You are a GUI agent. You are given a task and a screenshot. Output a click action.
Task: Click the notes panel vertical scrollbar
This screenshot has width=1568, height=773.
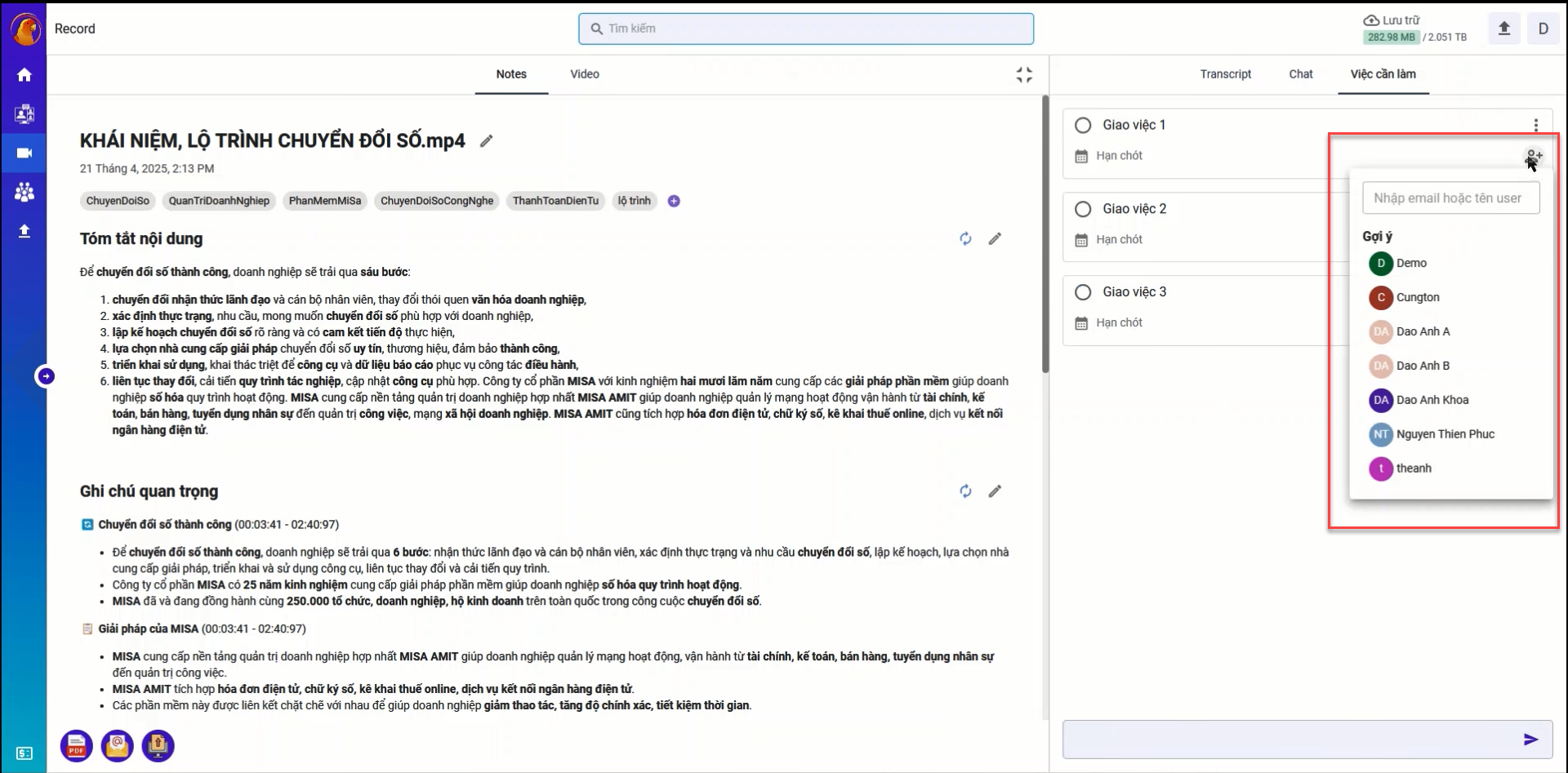click(x=1045, y=235)
